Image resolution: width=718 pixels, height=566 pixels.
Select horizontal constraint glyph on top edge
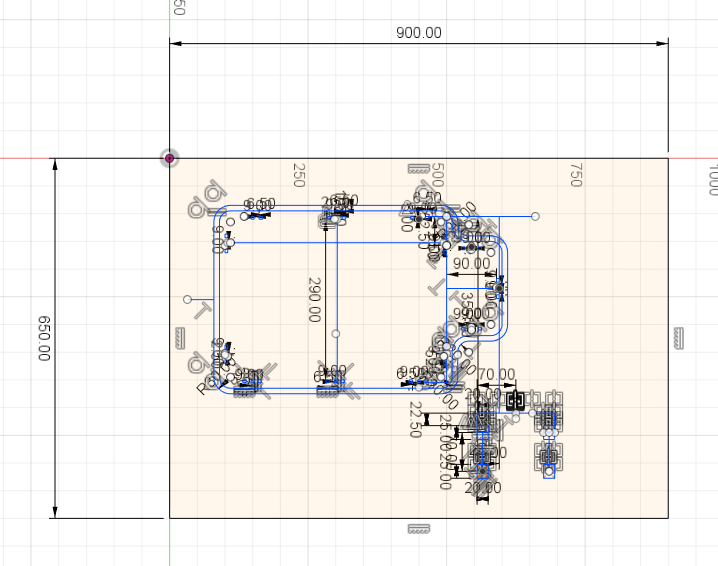coord(419,169)
